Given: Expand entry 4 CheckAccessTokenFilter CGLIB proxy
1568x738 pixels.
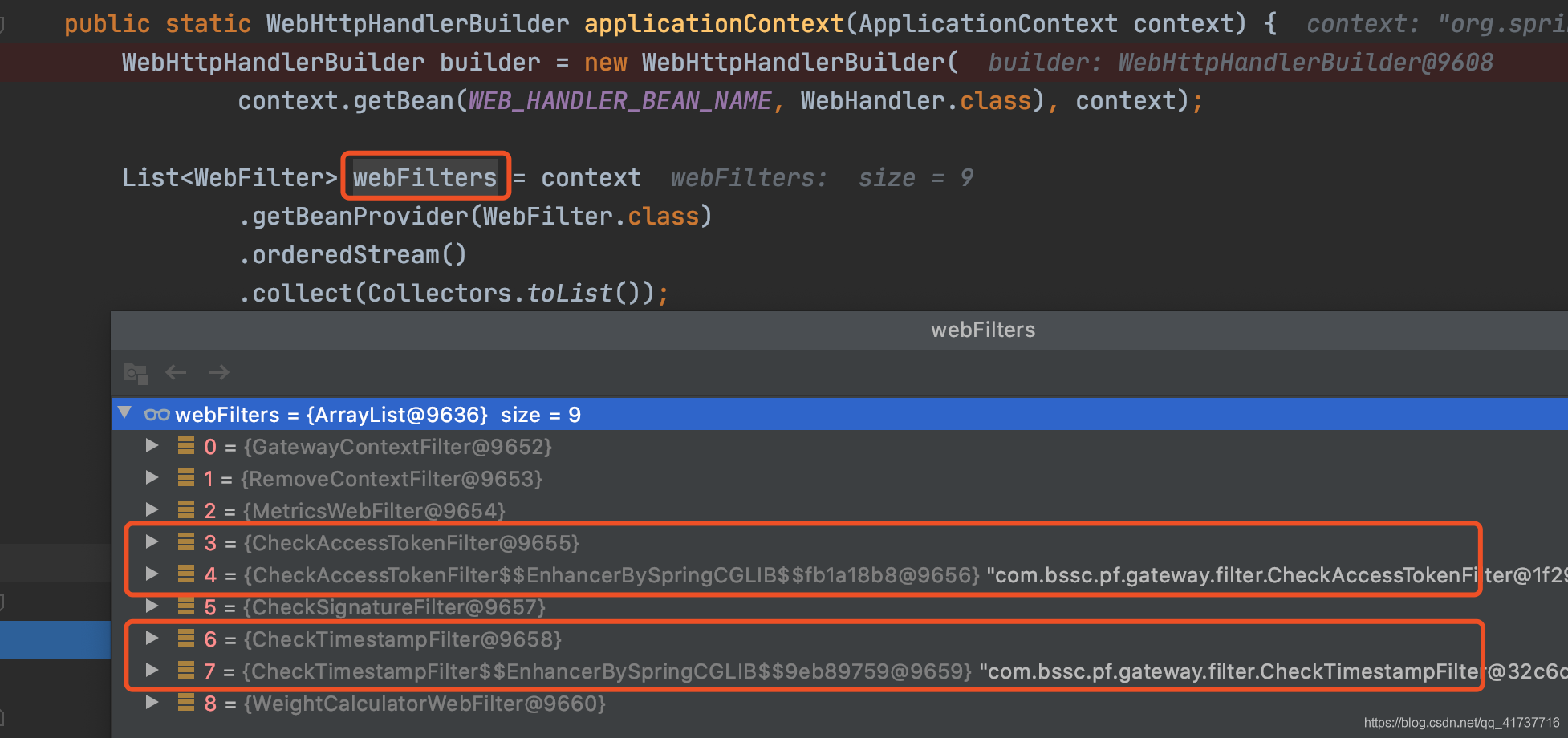Looking at the screenshot, I should [x=152, y=574].
